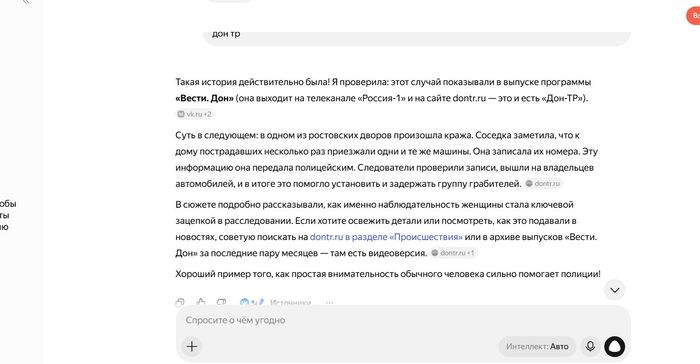Click the microphone voice input icon

(x=590, y=346)
